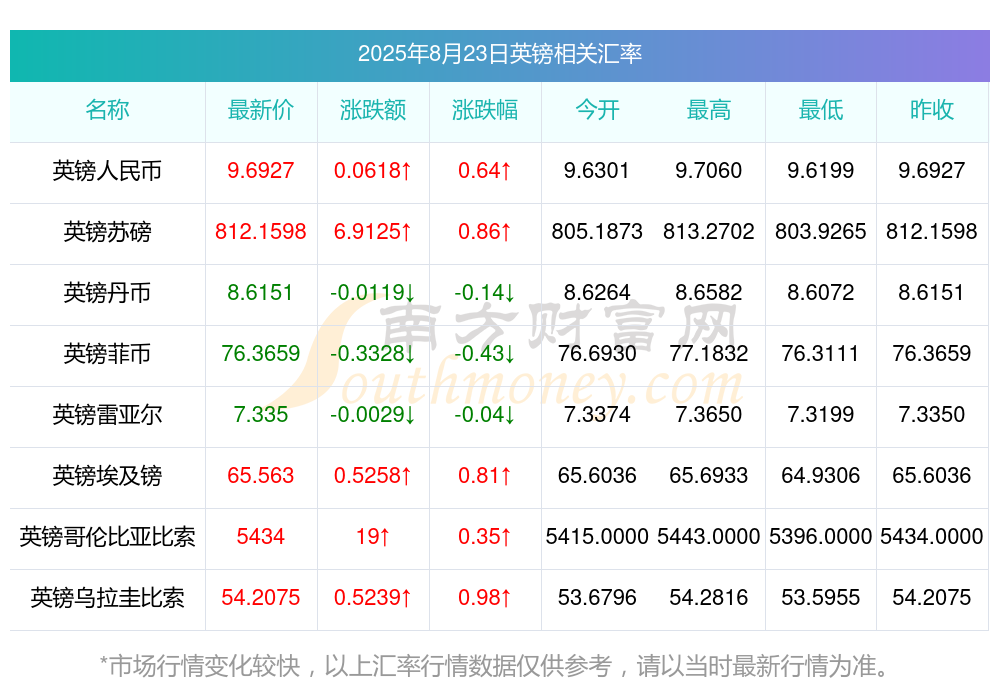The width and height of the screenshot is (1000, 698).
Task: Click change percent 0.64↑
Action: pyautogui.click(x=485, y=171)
